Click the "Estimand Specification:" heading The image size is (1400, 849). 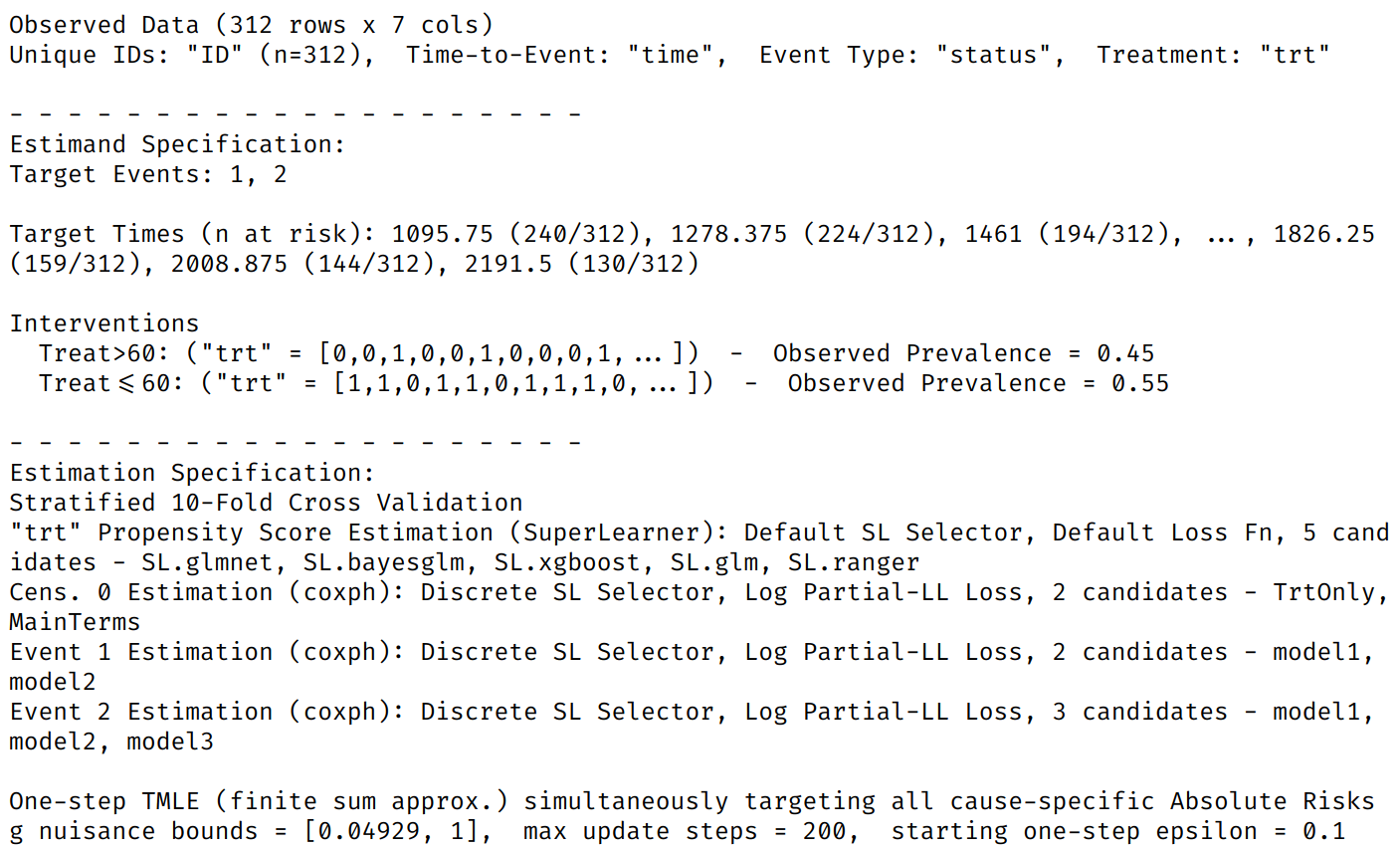click(177, 144)
